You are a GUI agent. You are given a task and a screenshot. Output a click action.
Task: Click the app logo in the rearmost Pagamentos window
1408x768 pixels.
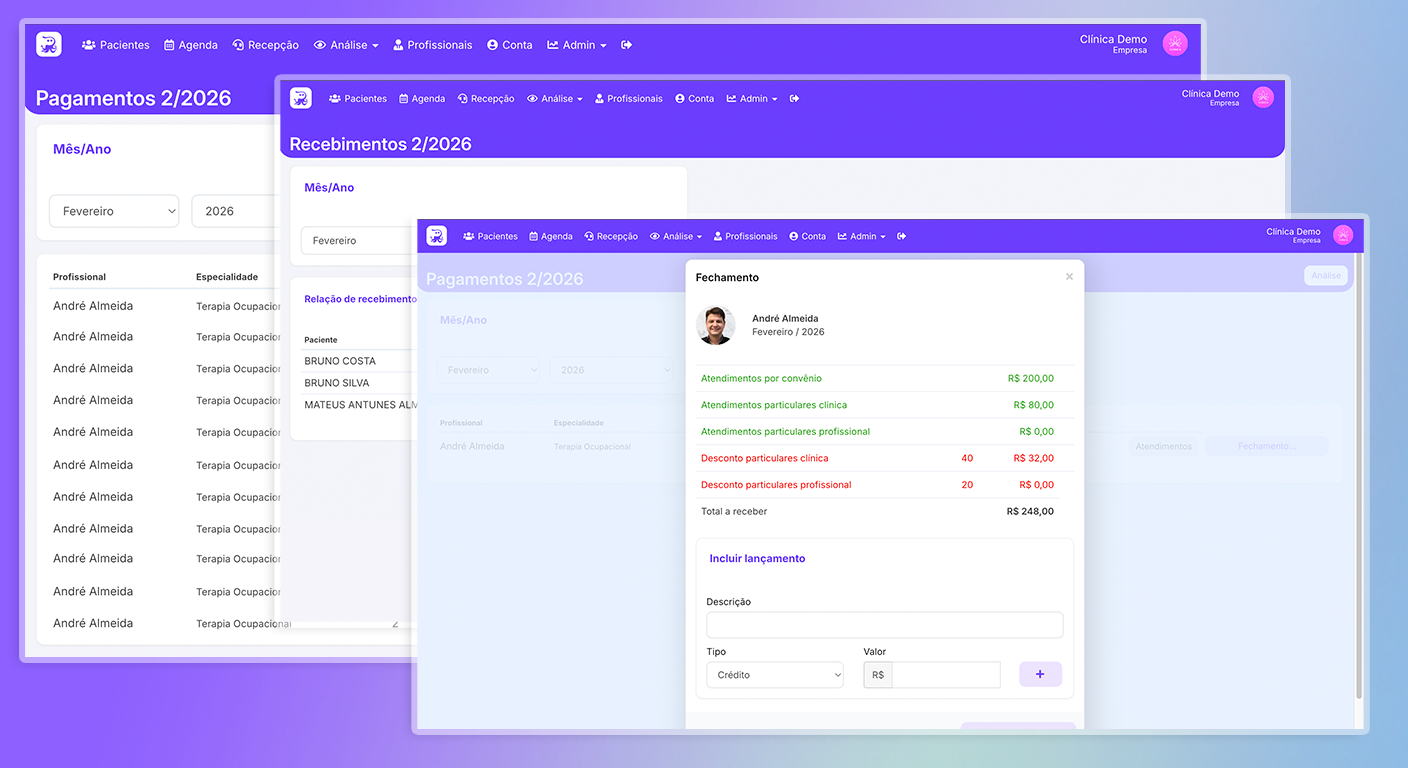[48, 45]
